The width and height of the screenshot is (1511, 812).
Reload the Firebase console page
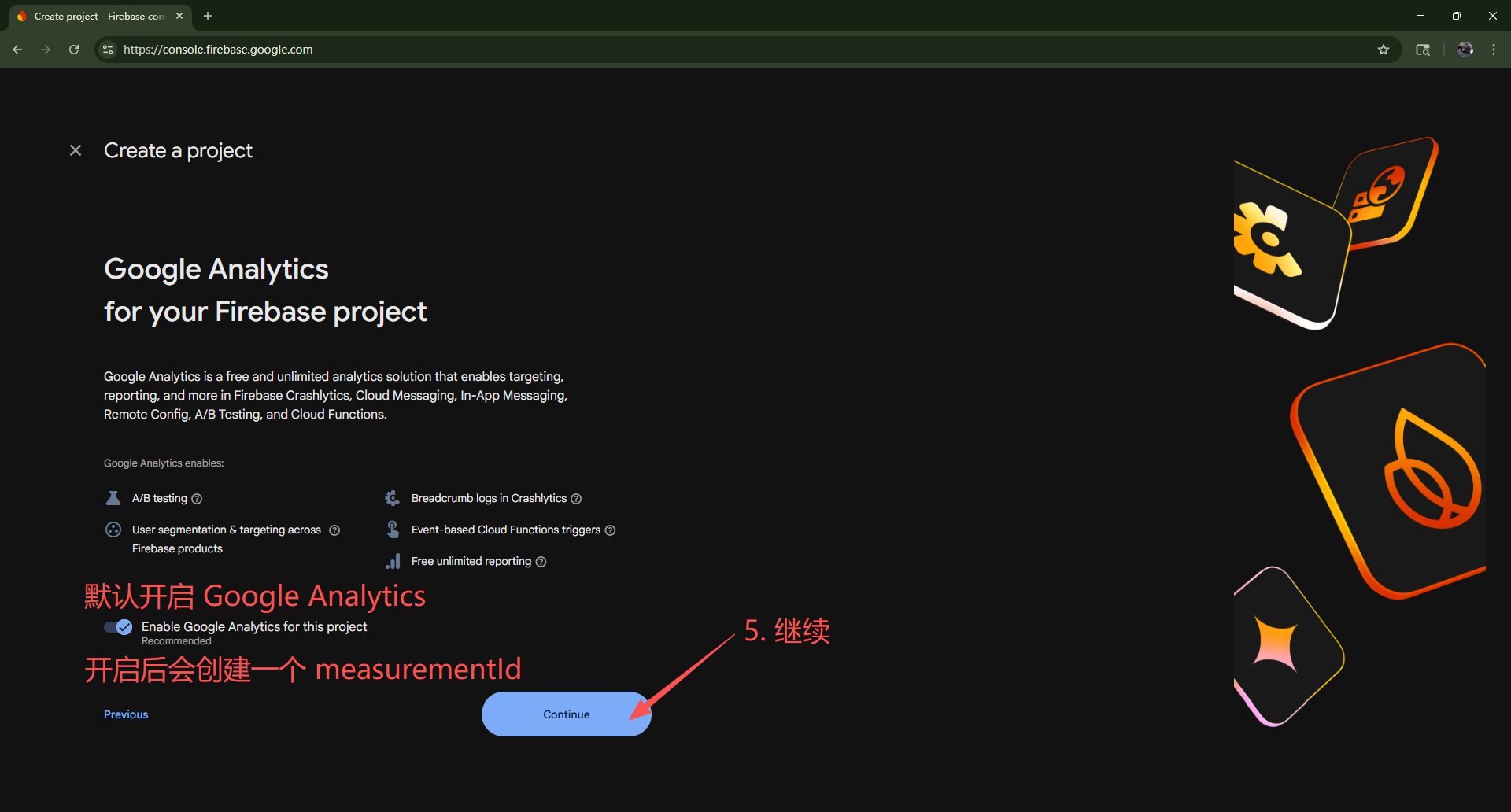click(74, 50)
